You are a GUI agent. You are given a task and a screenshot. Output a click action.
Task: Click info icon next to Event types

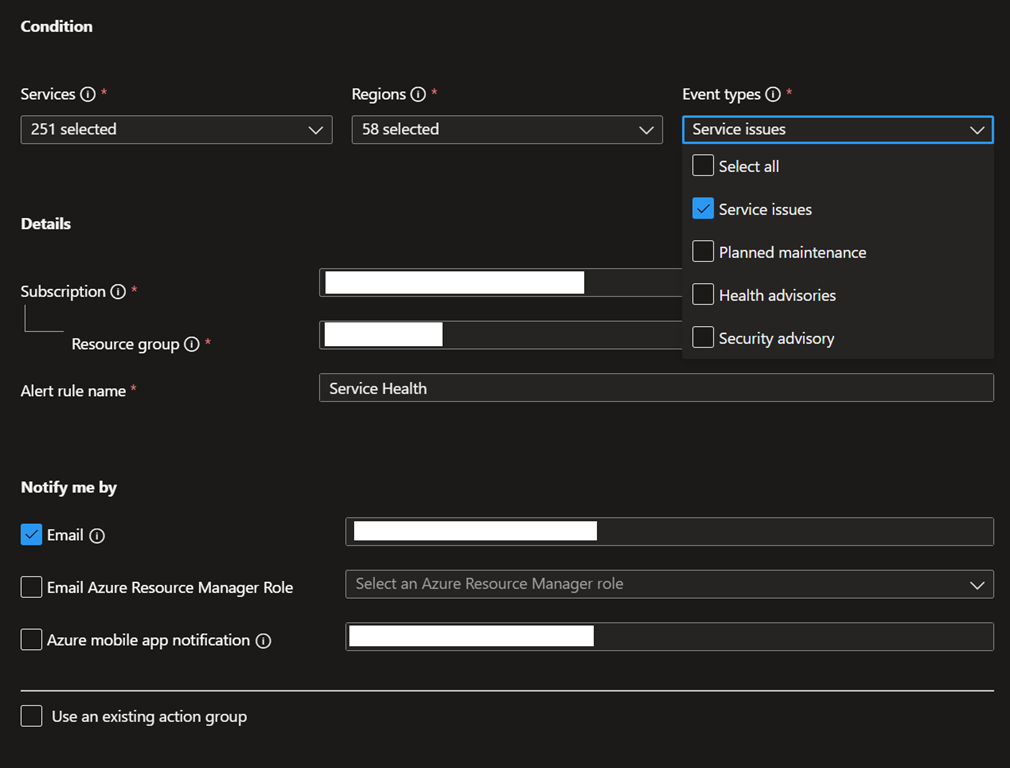coord(772,95)
